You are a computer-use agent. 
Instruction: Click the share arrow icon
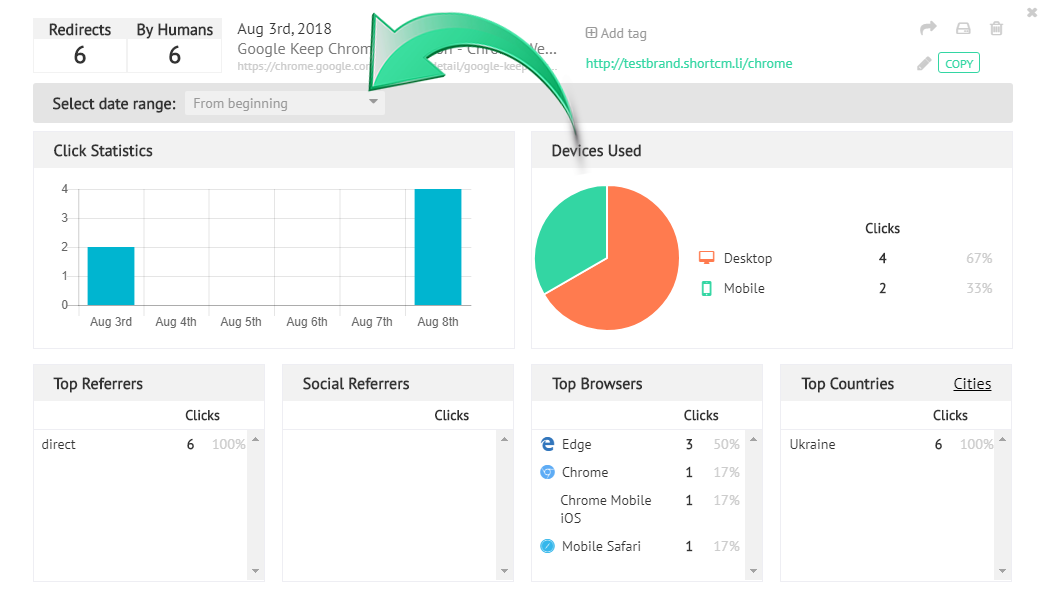click(x=928, y=28)
